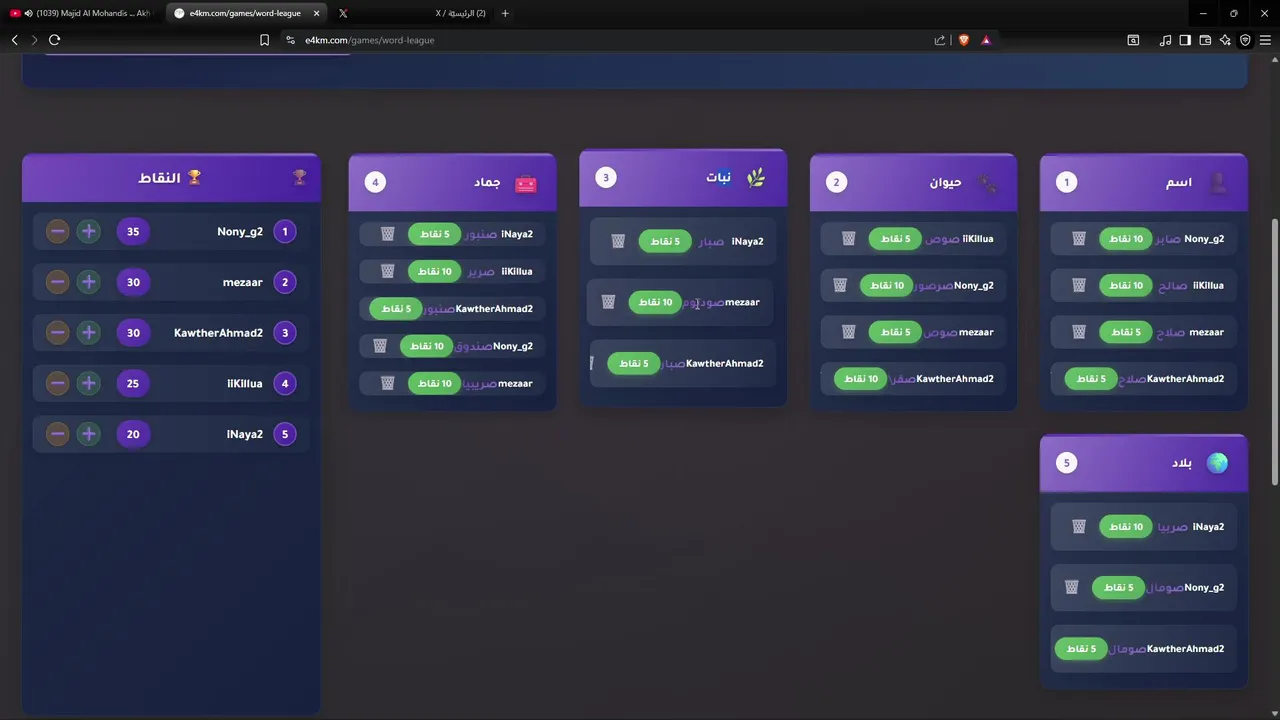Remove mezaar's answer under نبات
This screenshot has width=1280, height=720.
click(608, 302)
